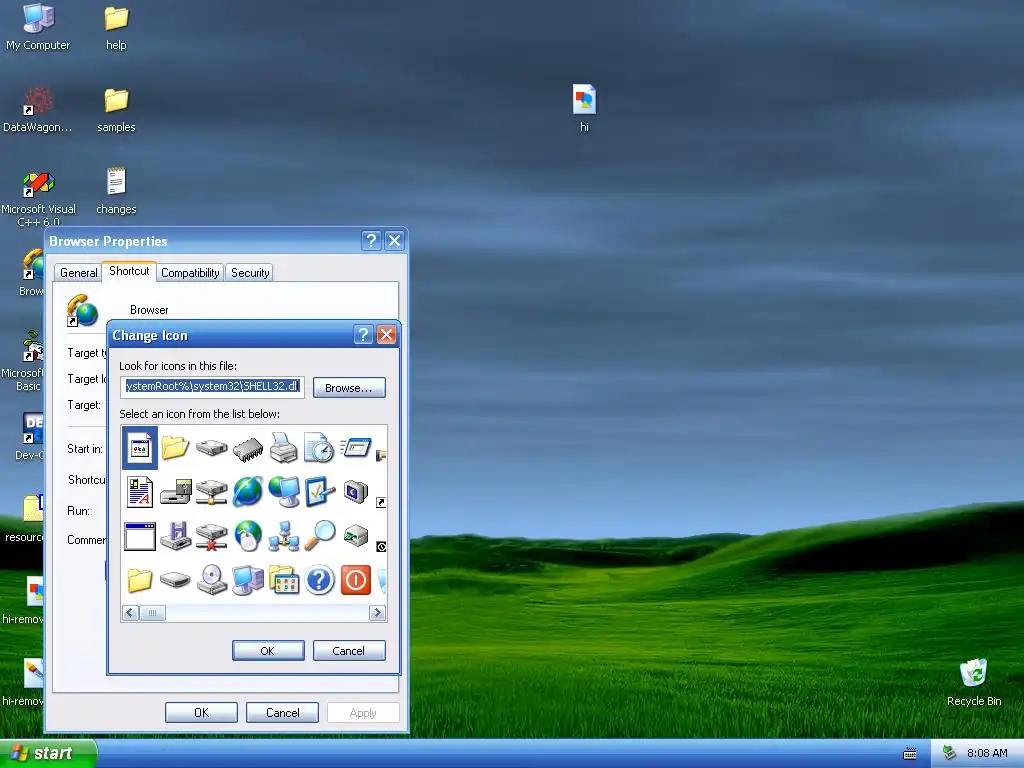
Task: Select the DataWagon shortcut icon
Action: coord(38,110)
